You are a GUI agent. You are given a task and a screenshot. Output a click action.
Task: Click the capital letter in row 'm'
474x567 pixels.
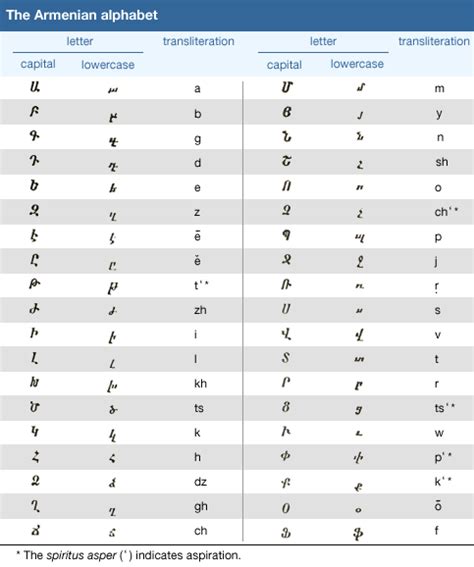(x=287, y=87)
